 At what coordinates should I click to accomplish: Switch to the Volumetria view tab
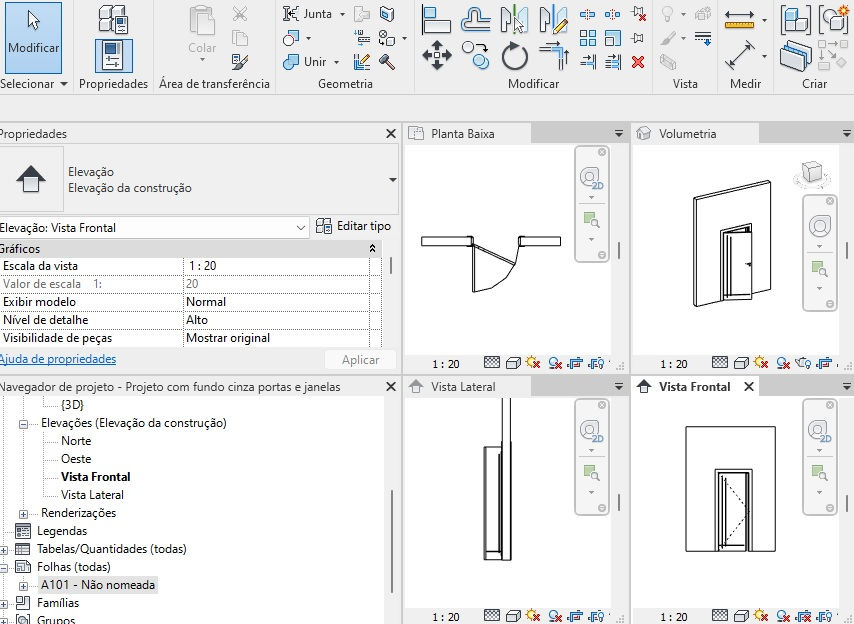(x=696, y=133)
